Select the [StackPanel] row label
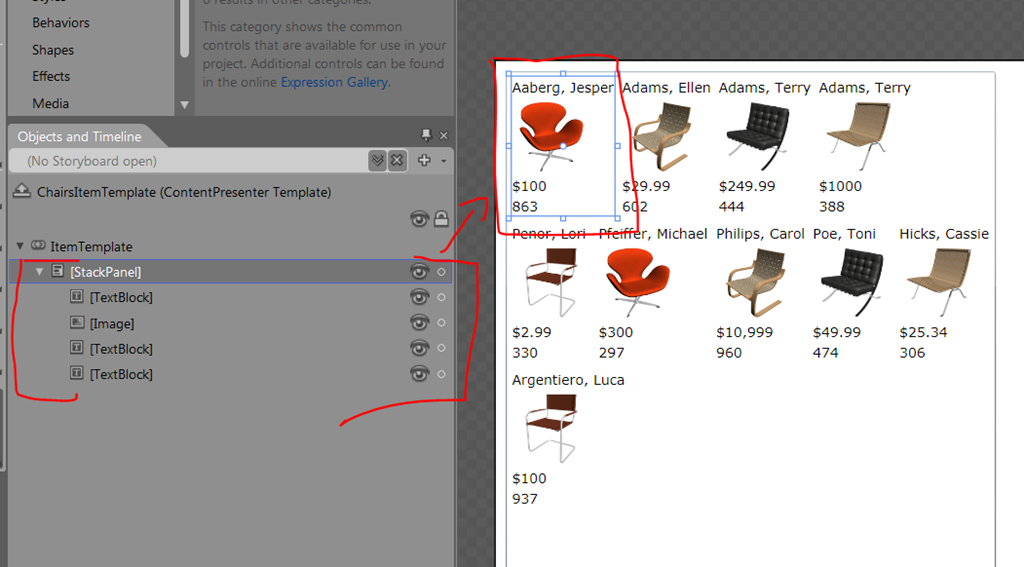1024x567 pixels. [106, 272]
